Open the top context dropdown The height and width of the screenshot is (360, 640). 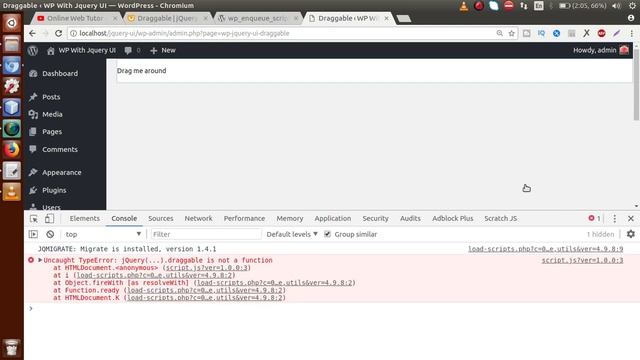click(103, 234)
